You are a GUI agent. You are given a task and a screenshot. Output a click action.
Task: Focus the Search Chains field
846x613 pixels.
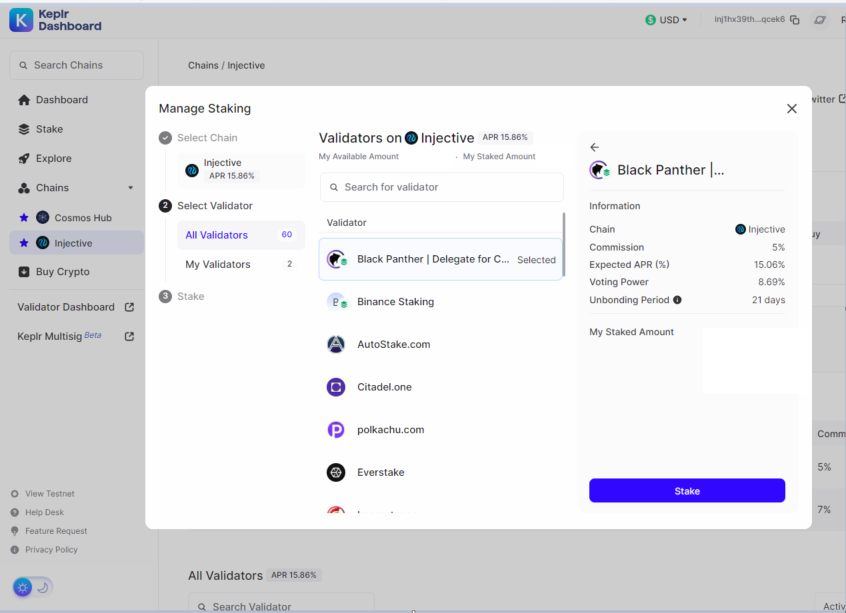77,65
